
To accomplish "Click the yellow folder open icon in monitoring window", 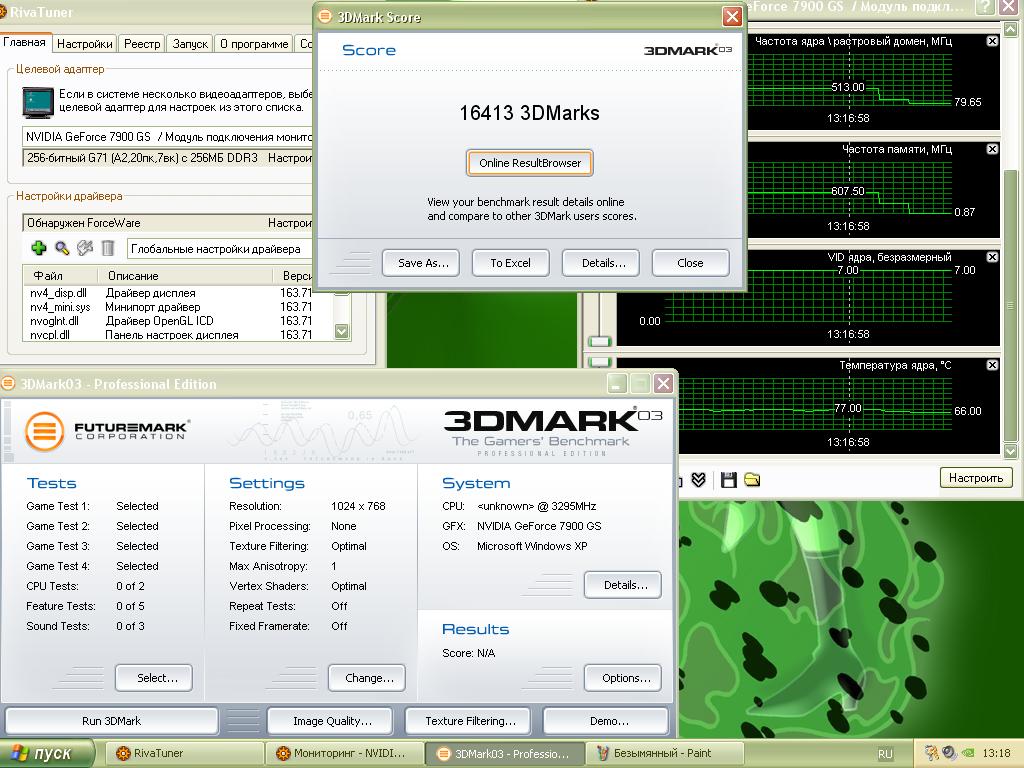I will [x=752, y=480].
